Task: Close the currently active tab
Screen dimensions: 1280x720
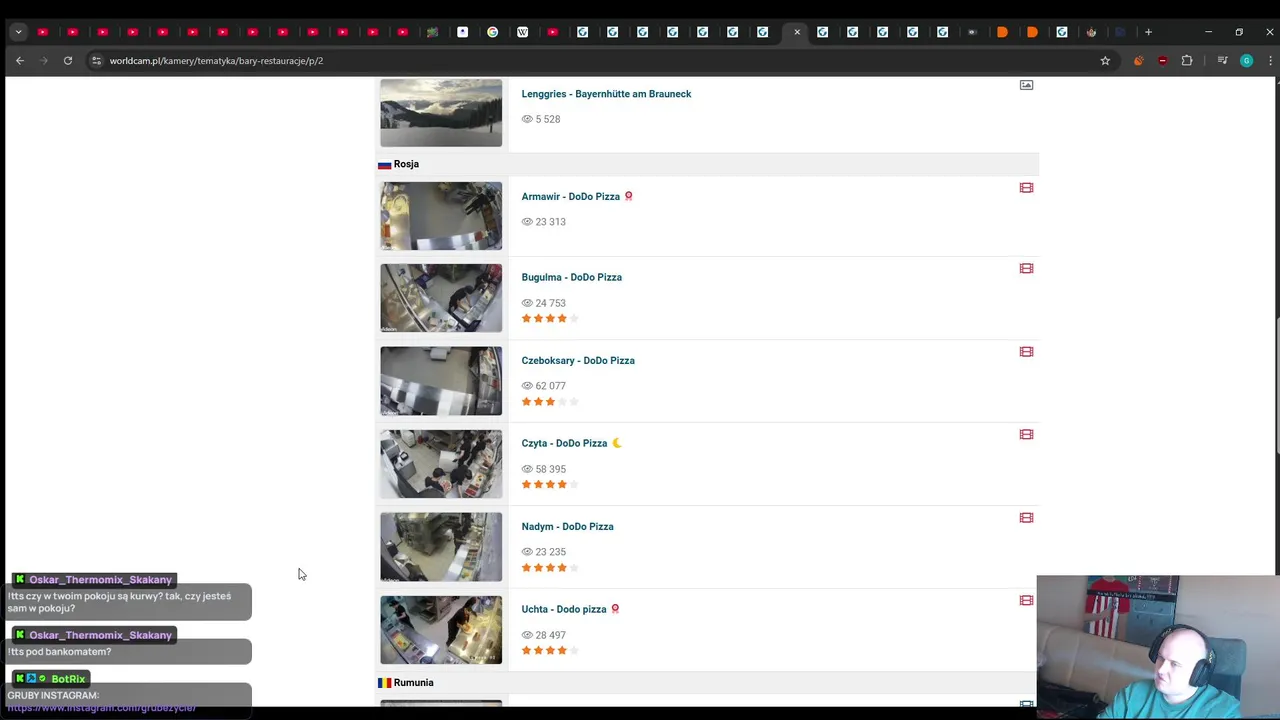Action: coord(797,32)
